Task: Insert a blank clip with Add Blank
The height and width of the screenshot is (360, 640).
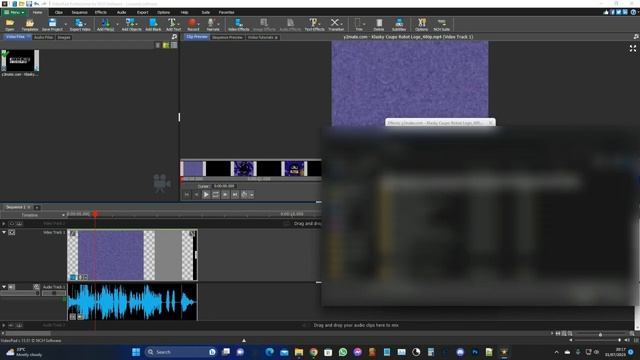Action: [x=153, y=24]
